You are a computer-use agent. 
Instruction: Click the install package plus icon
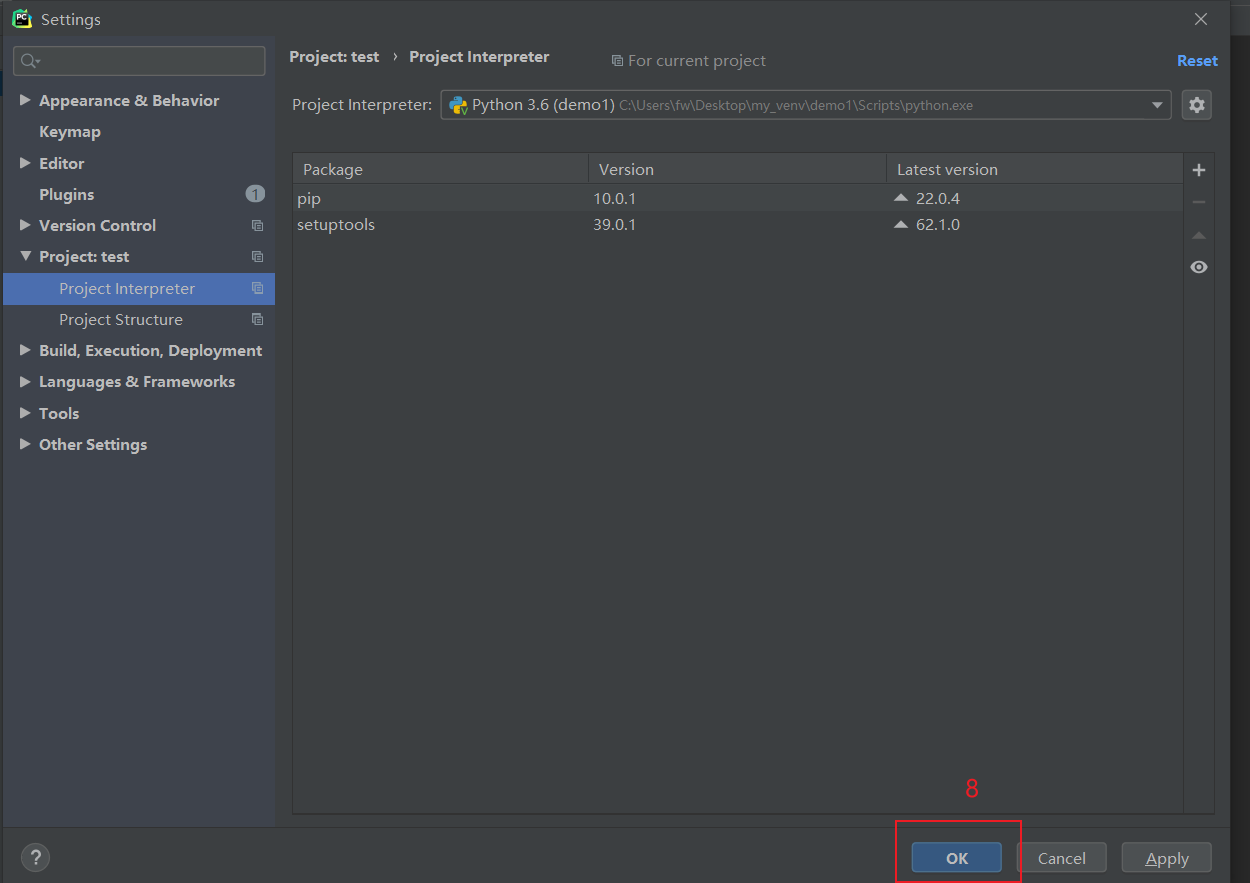1199,170
